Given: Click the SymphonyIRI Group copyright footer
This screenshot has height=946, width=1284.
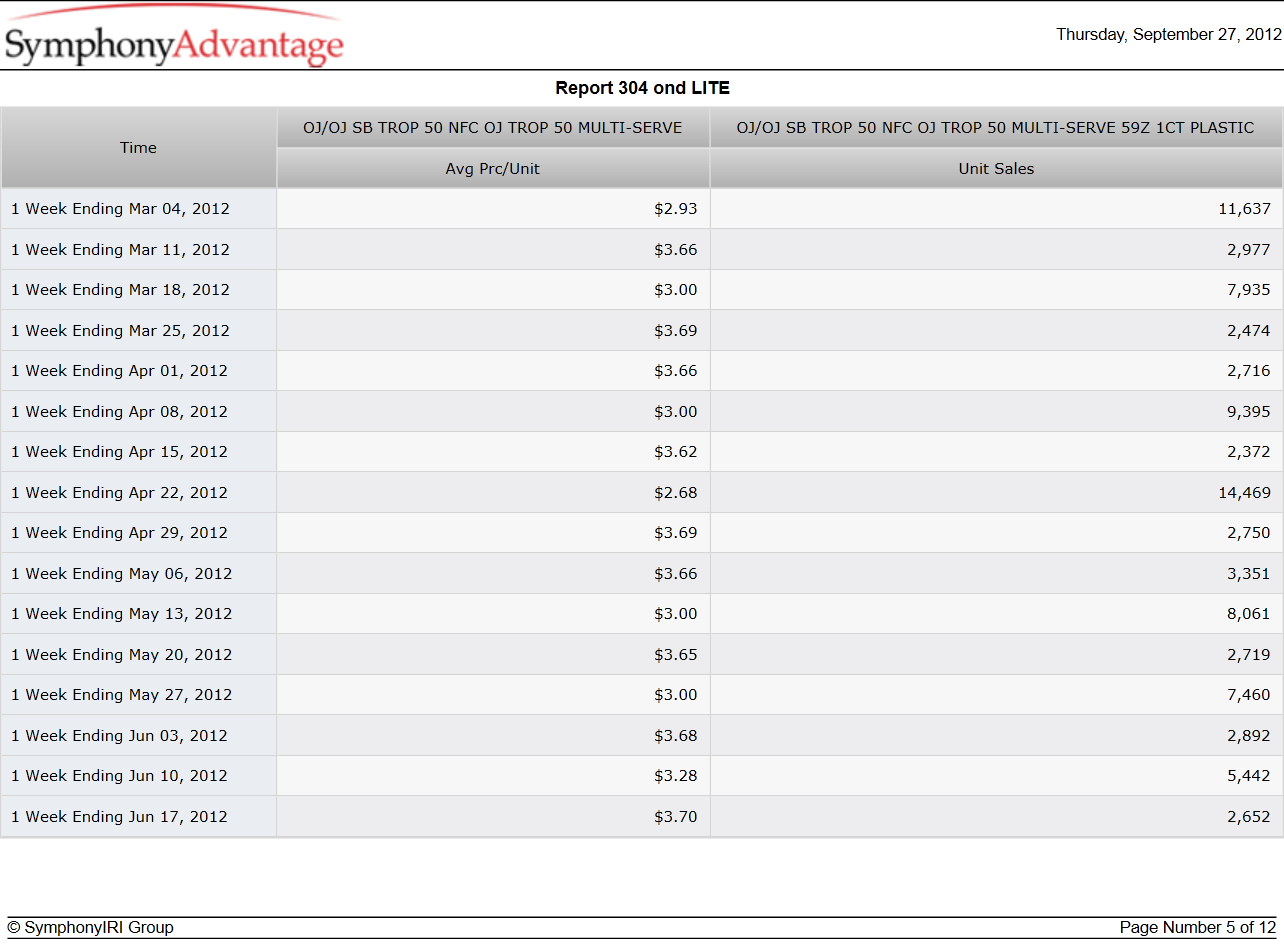Looking at the screenshot, I should [x=90, y=928].
